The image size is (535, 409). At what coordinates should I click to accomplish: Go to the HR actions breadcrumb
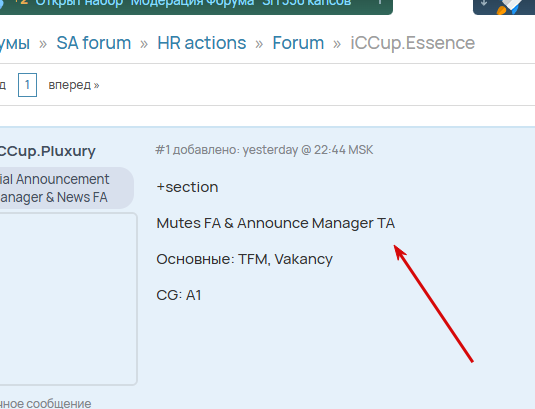202,43
